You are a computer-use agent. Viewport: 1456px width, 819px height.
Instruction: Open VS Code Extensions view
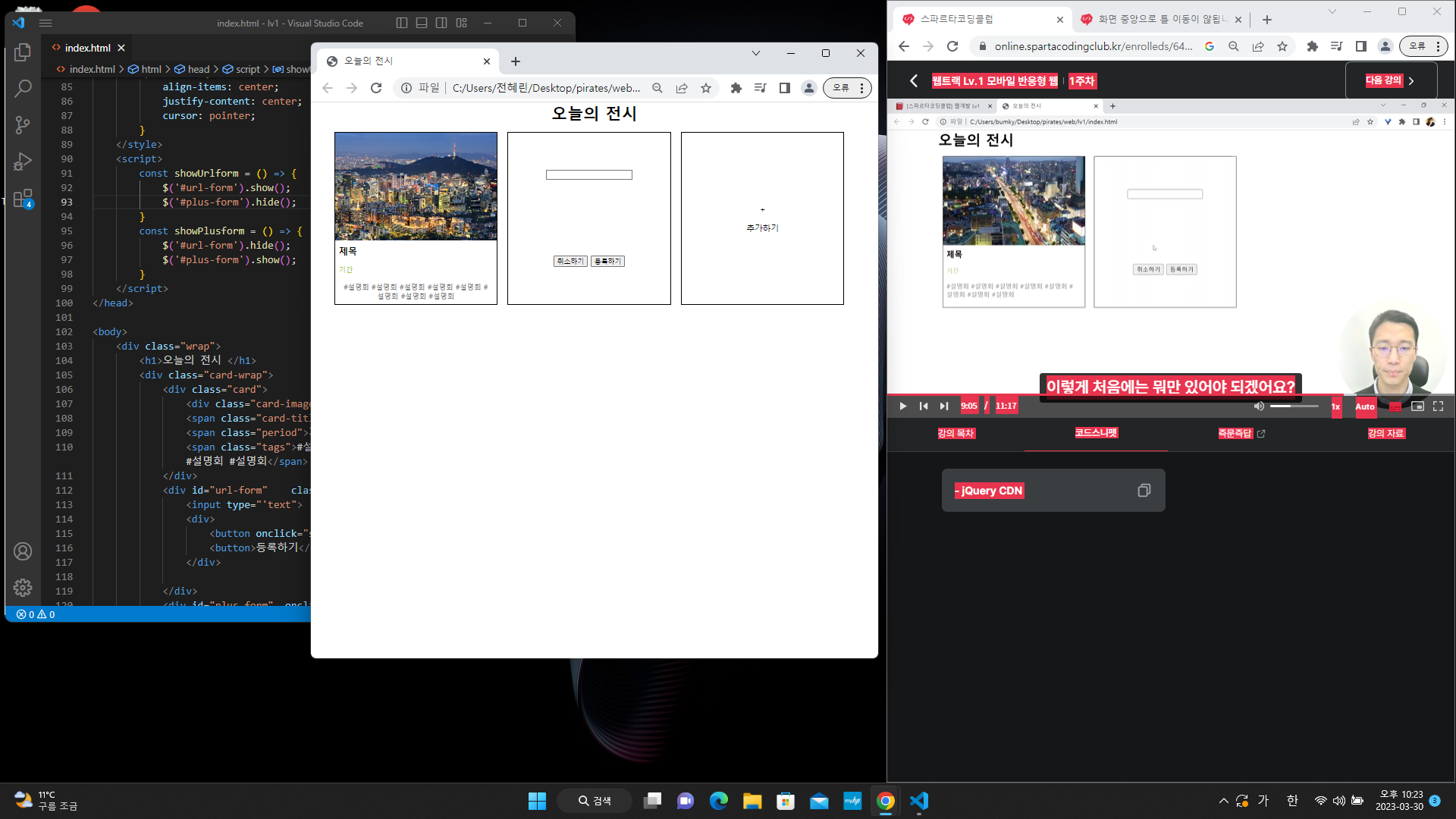23,198
